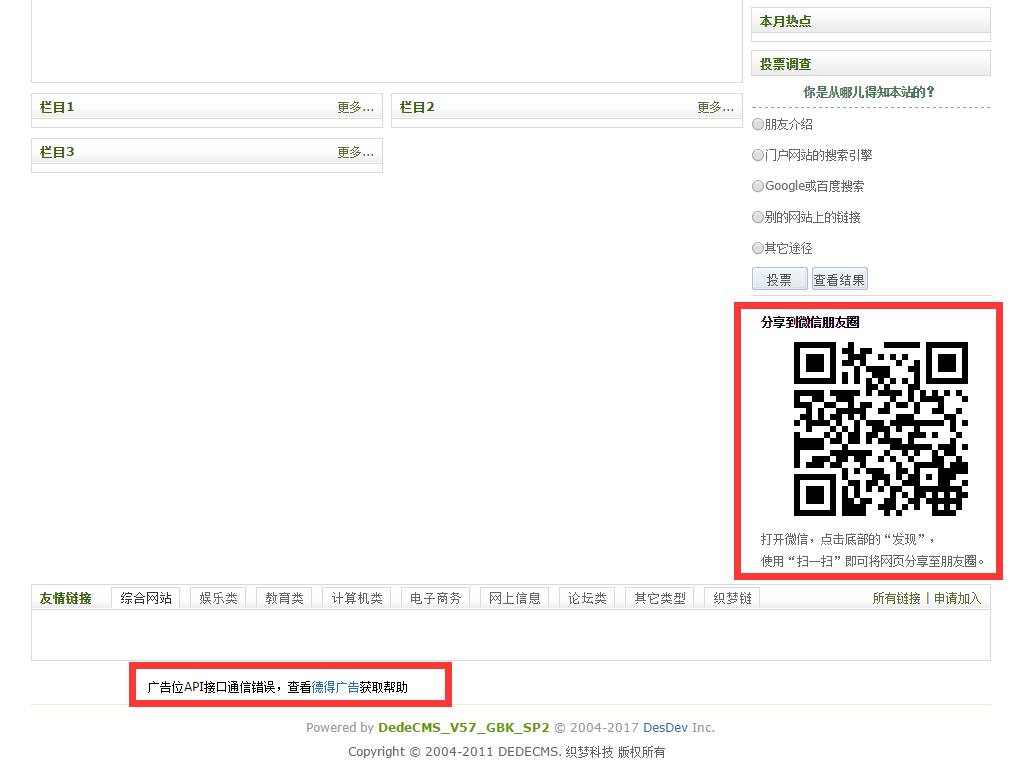Viewport: 1011px width, 772px height.
Task: Switch to the 计算机类 links tab
Action: point(357,598)
